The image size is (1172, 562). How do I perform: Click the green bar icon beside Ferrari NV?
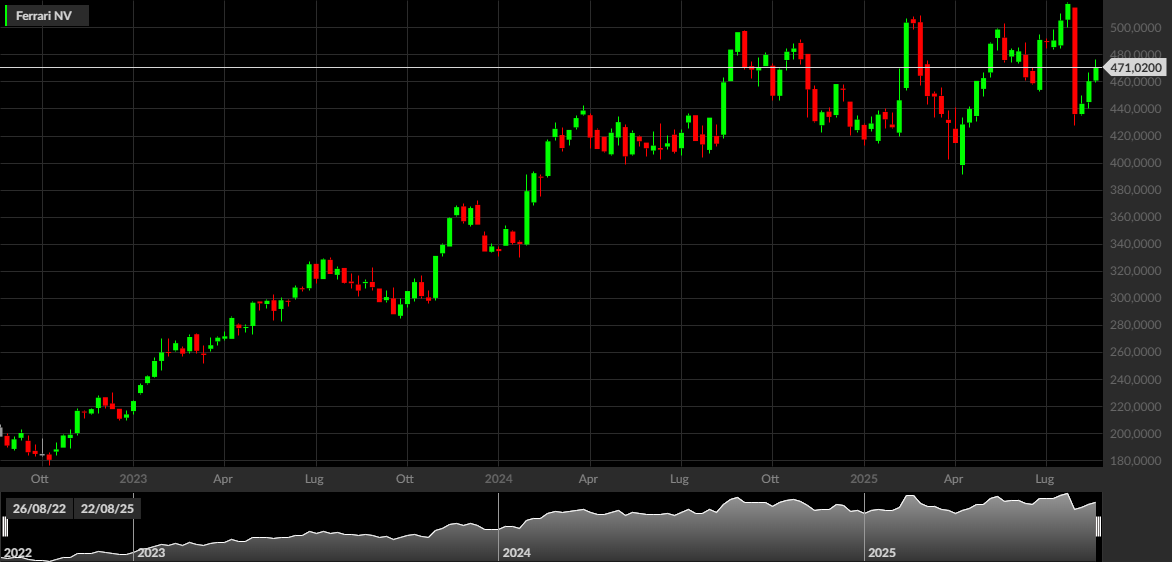[7, 16]
